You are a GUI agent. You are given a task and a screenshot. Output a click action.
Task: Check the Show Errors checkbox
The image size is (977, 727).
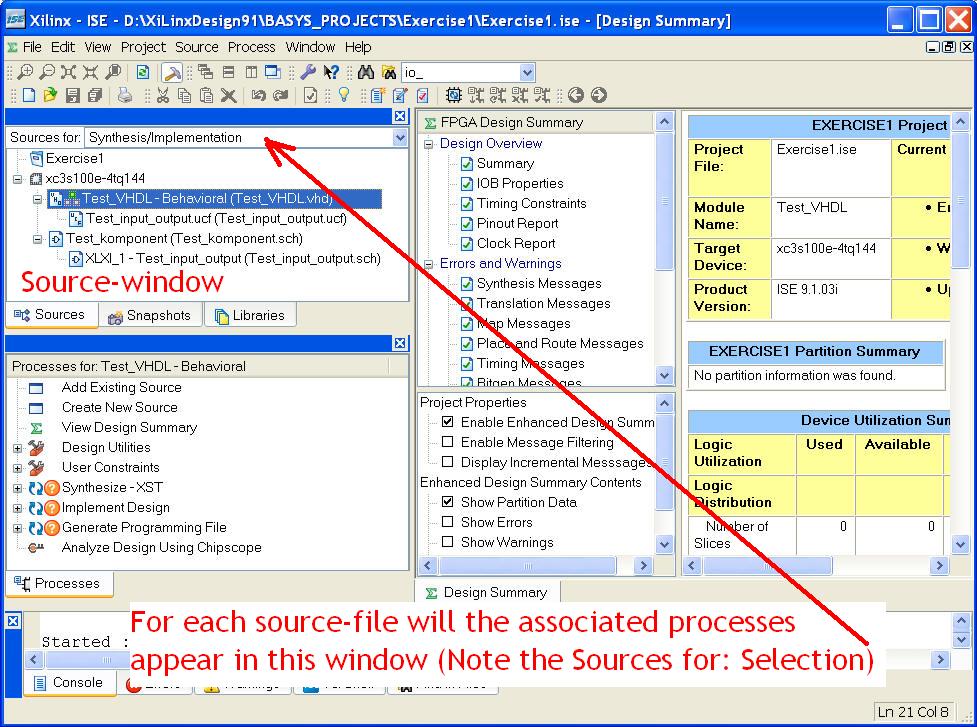447,521
